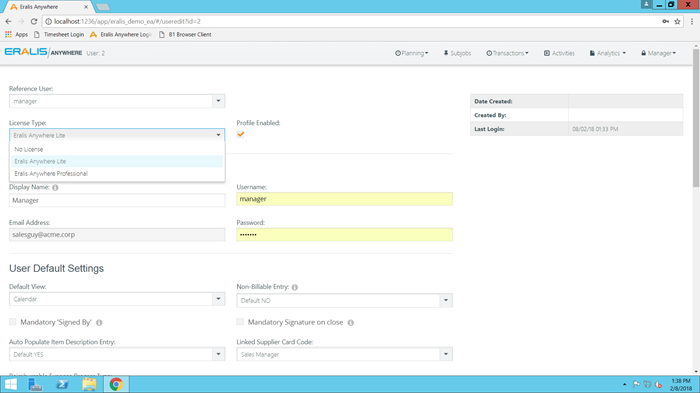The image size is (700, 393).
Task: Open the Timesheet Login bookmark
Action: (59, 34)
